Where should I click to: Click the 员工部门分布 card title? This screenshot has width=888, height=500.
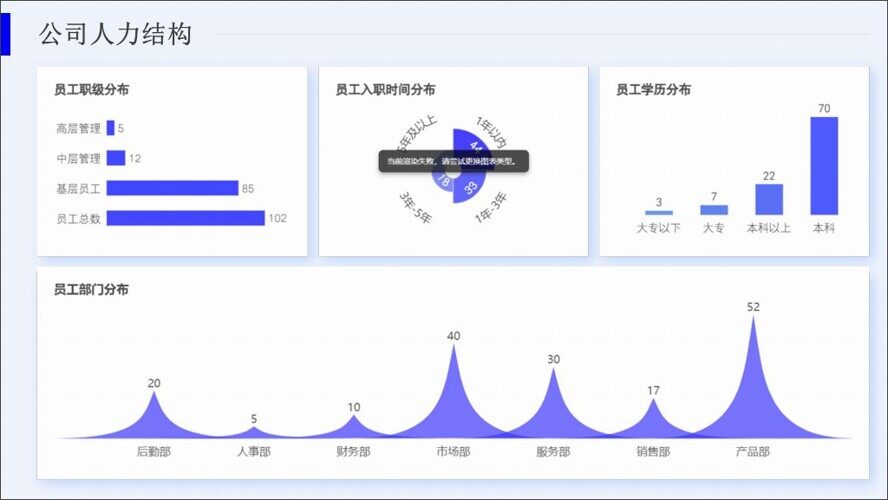pos(91,289)
